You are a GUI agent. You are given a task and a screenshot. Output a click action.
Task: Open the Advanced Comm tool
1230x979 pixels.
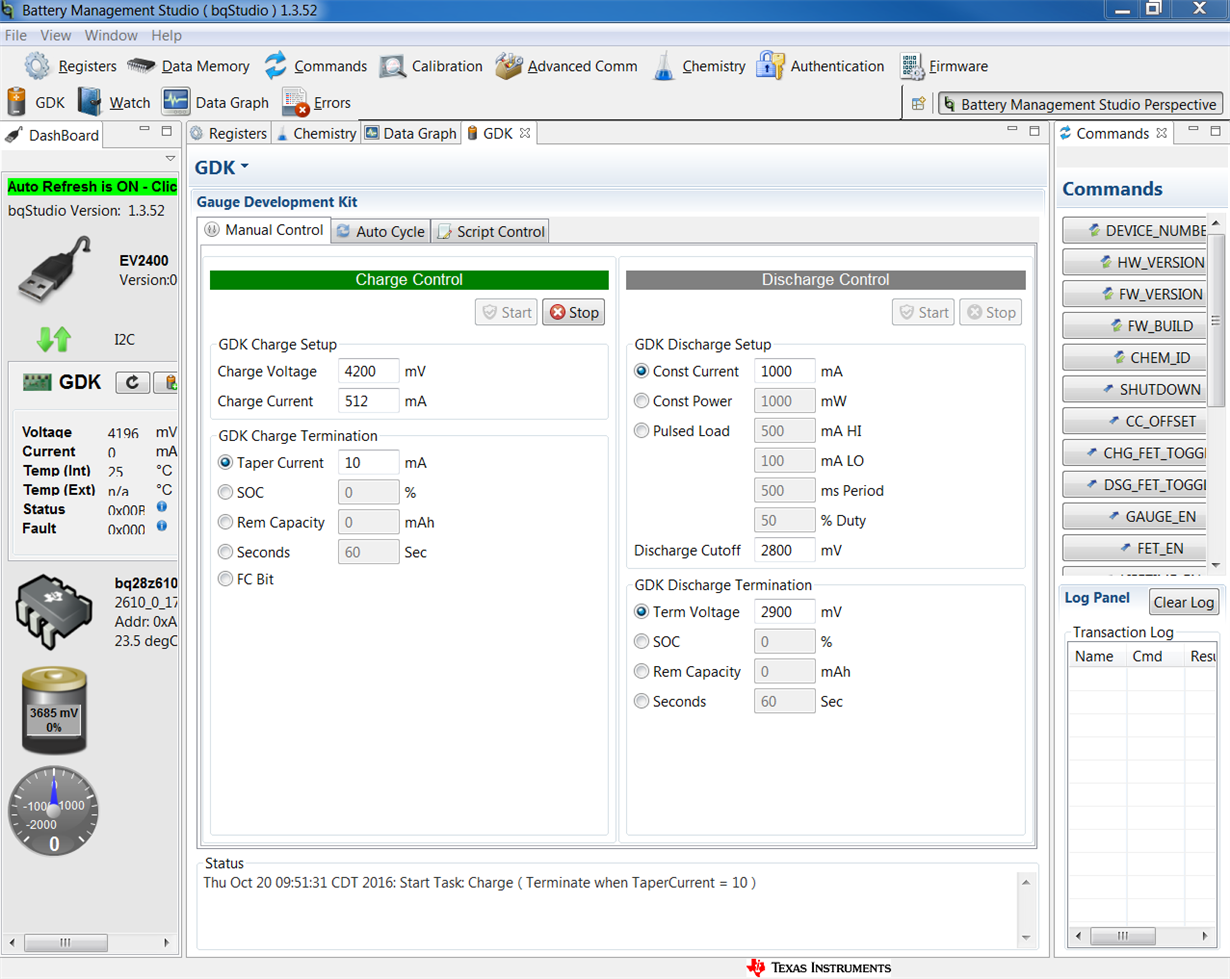click(566, 66)
